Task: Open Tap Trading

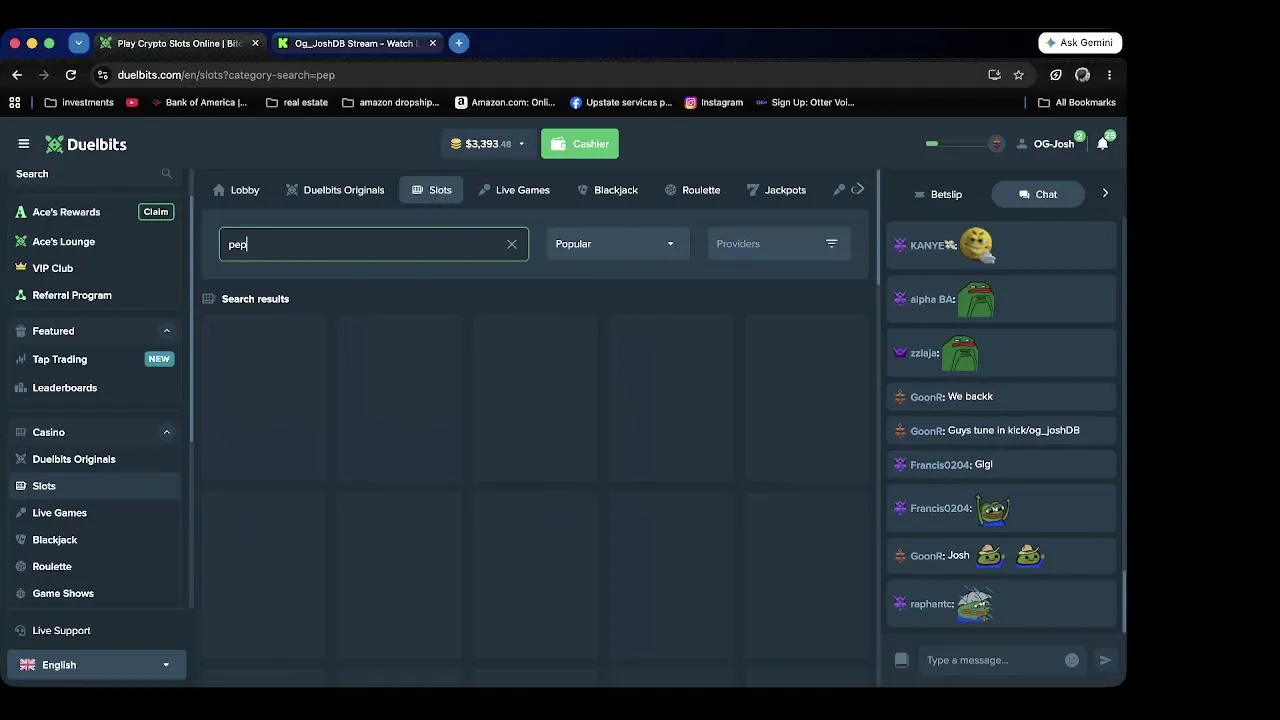Action: point(59,359)
